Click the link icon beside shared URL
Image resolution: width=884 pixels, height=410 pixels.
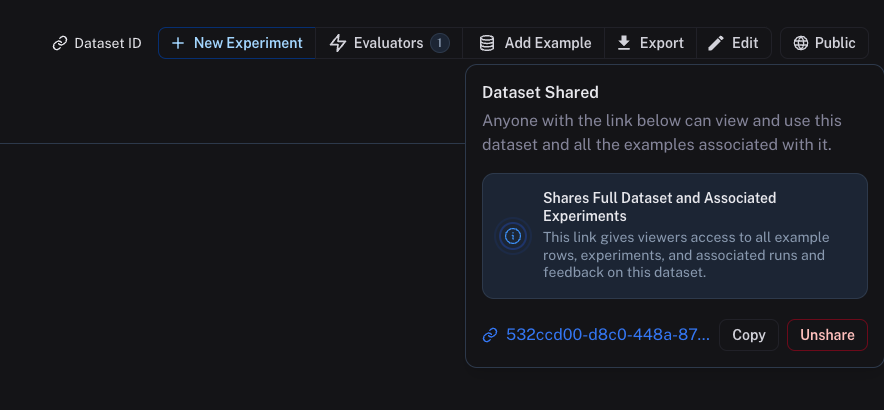point(490,335)
